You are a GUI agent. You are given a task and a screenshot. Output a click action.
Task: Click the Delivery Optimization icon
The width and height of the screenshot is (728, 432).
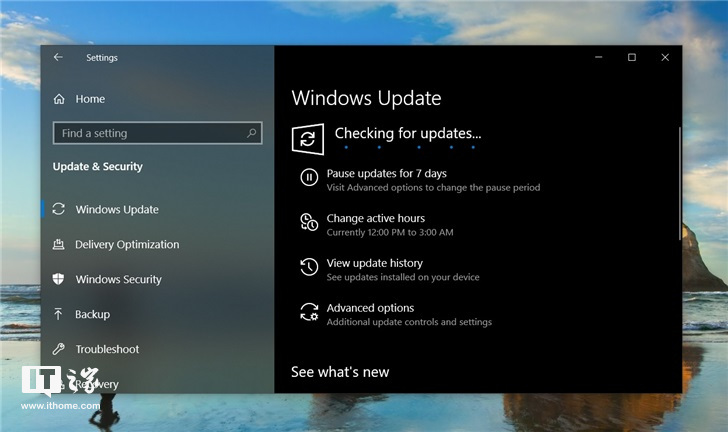click(58, 244)
